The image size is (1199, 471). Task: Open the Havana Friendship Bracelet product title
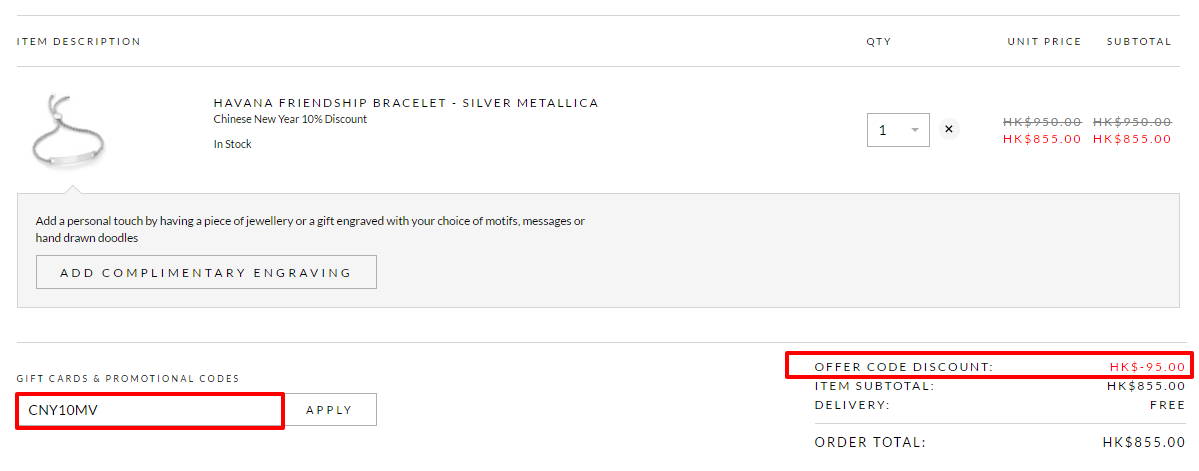click(405, 103)
